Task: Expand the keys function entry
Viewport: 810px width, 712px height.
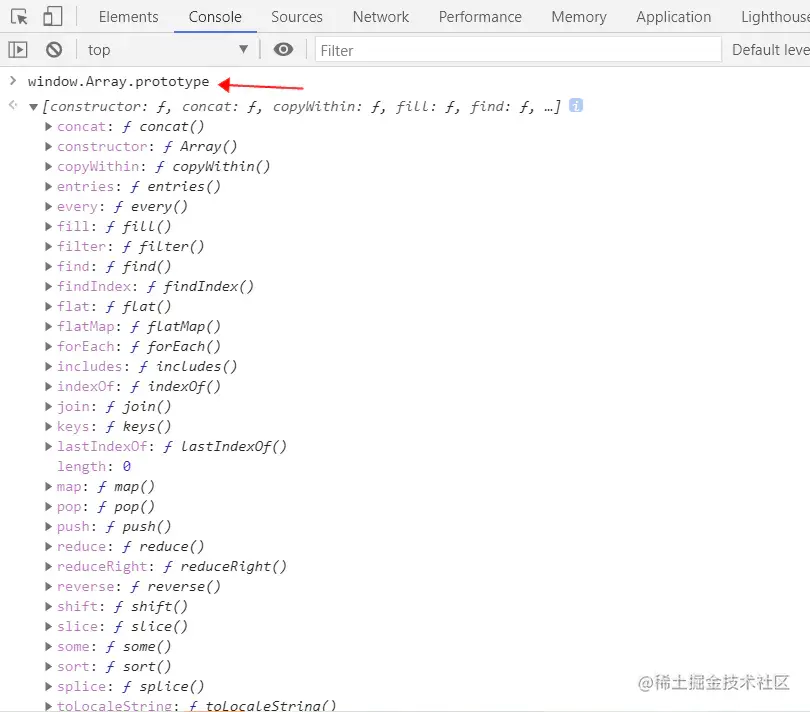Action: [x=48, y=426]
